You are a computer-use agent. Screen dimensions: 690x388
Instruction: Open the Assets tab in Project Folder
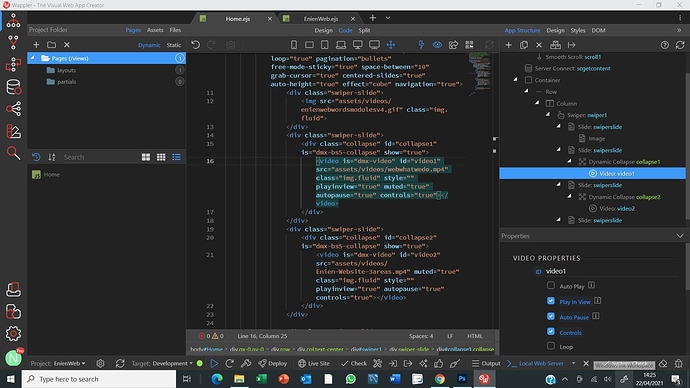pos(155,30)
